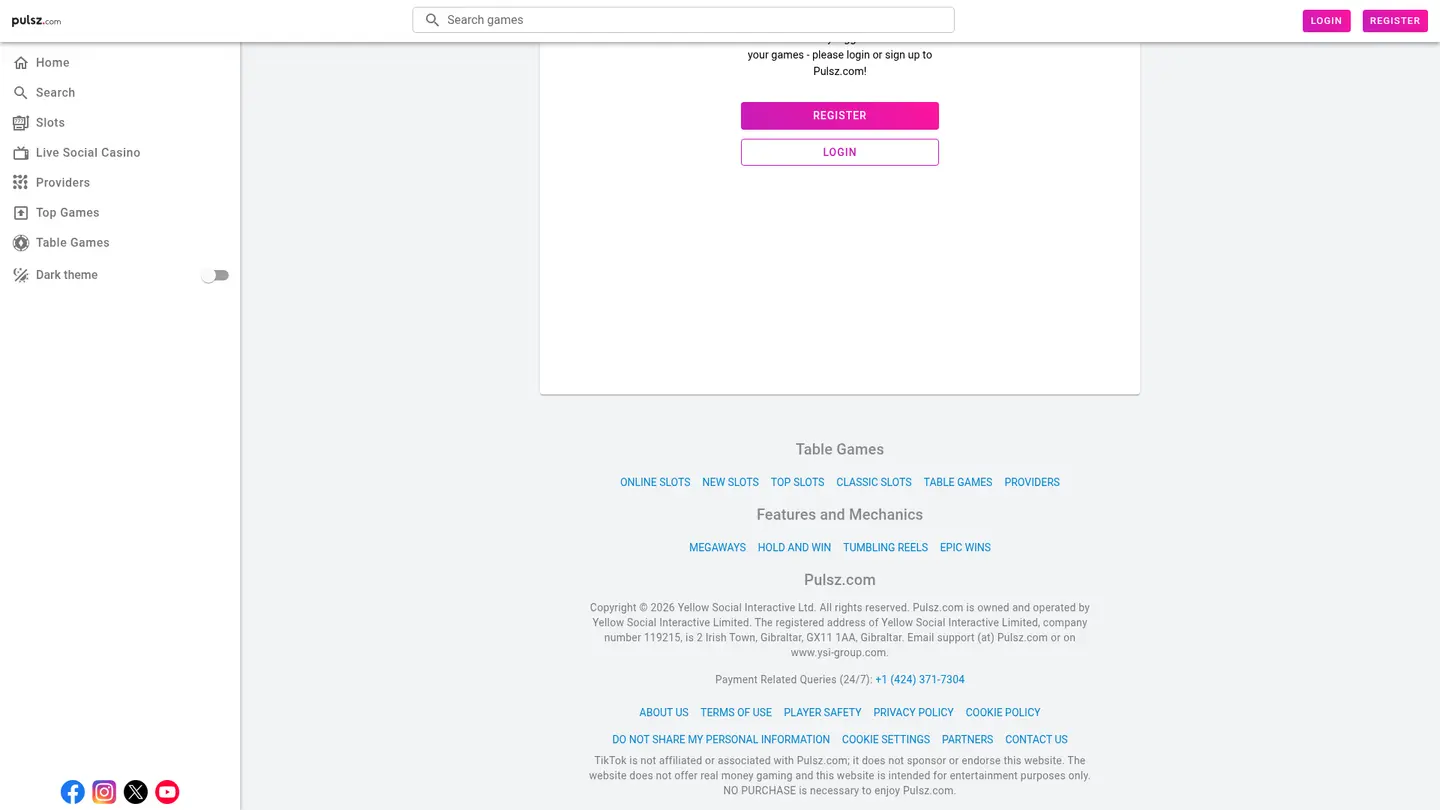This screenshot has height=810, width=1440.
Task: Click the Home house icon in sidebar
Action: click(20, 63)
